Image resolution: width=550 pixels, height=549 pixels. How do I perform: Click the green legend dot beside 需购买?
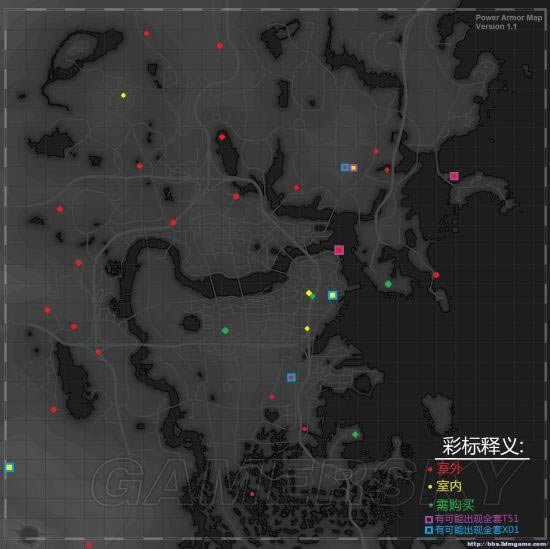431,505
